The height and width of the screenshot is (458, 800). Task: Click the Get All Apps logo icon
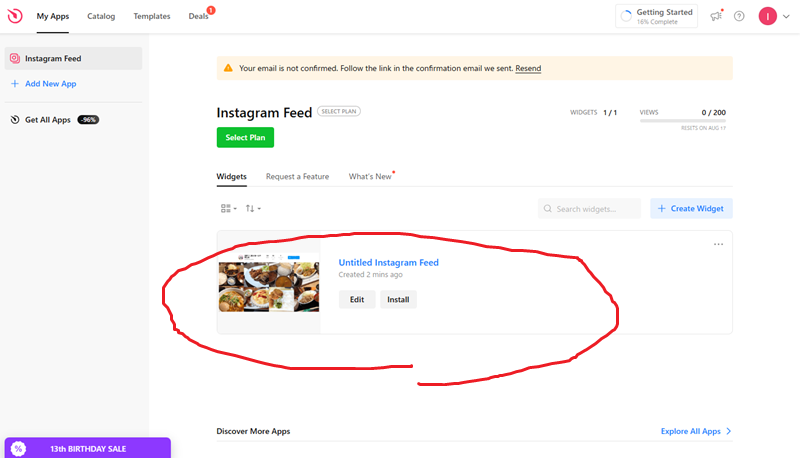pyautogui.click(x=15, y=120)
